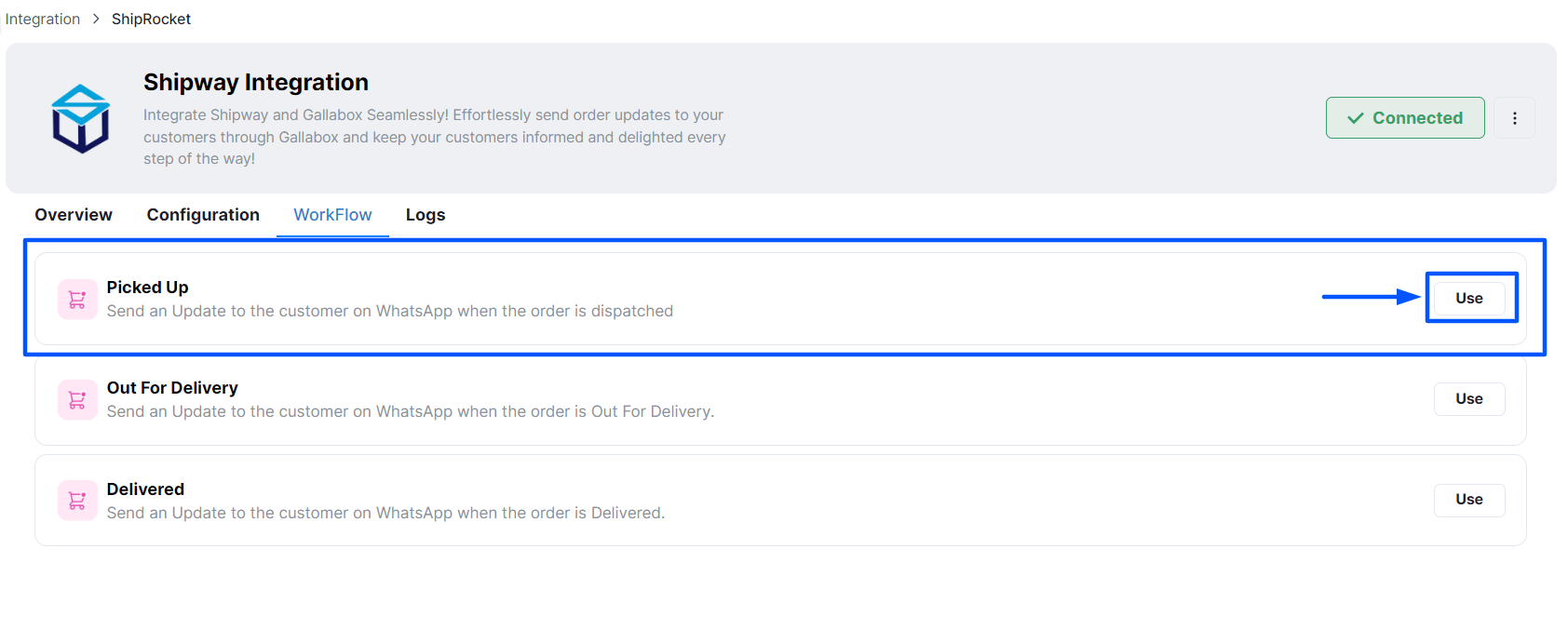Use the Picked Up workflow
The height and width of the screenshot is (643, 1568).
click(x=1469, y=298)
